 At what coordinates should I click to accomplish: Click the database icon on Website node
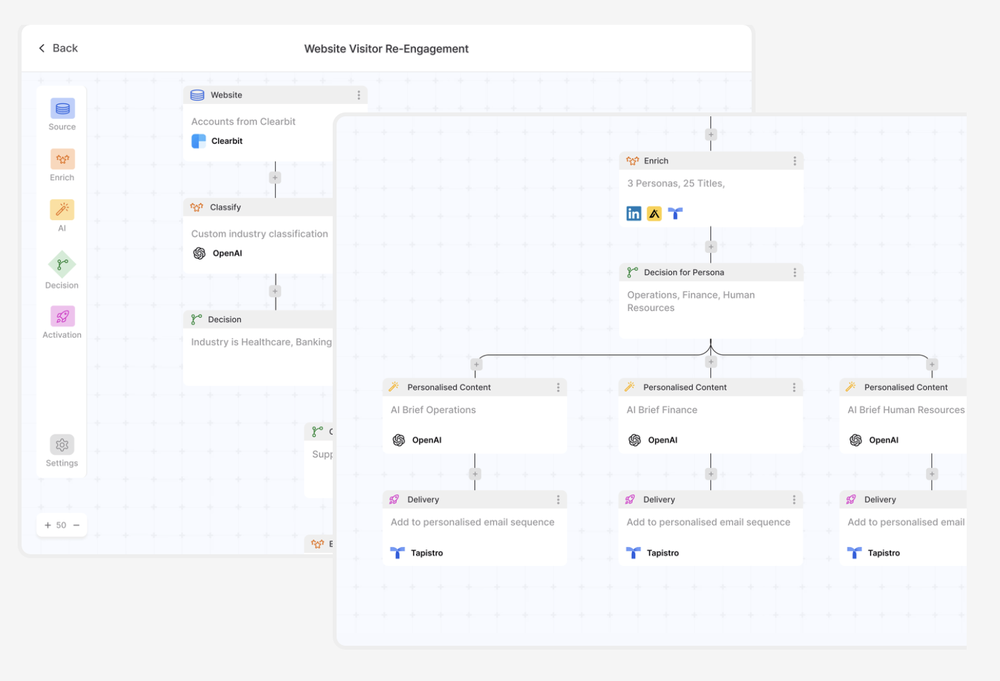click(x=198, y=95)
